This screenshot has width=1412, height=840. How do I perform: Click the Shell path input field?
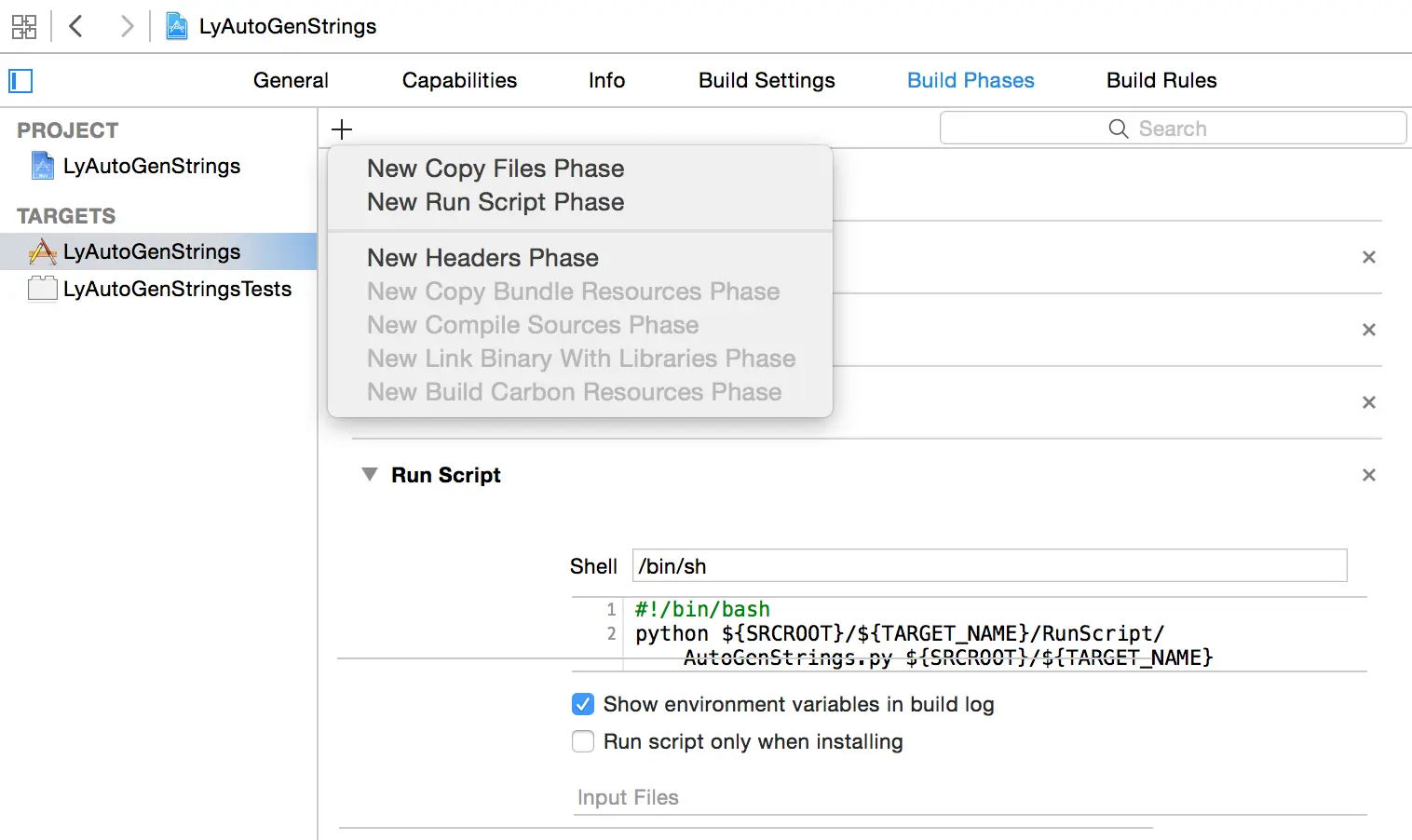[989, 566]
